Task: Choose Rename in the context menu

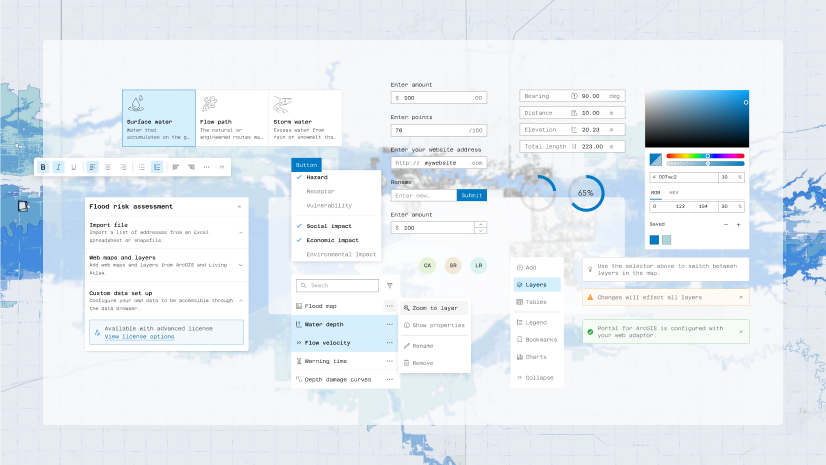Action: tap(434, 346)
